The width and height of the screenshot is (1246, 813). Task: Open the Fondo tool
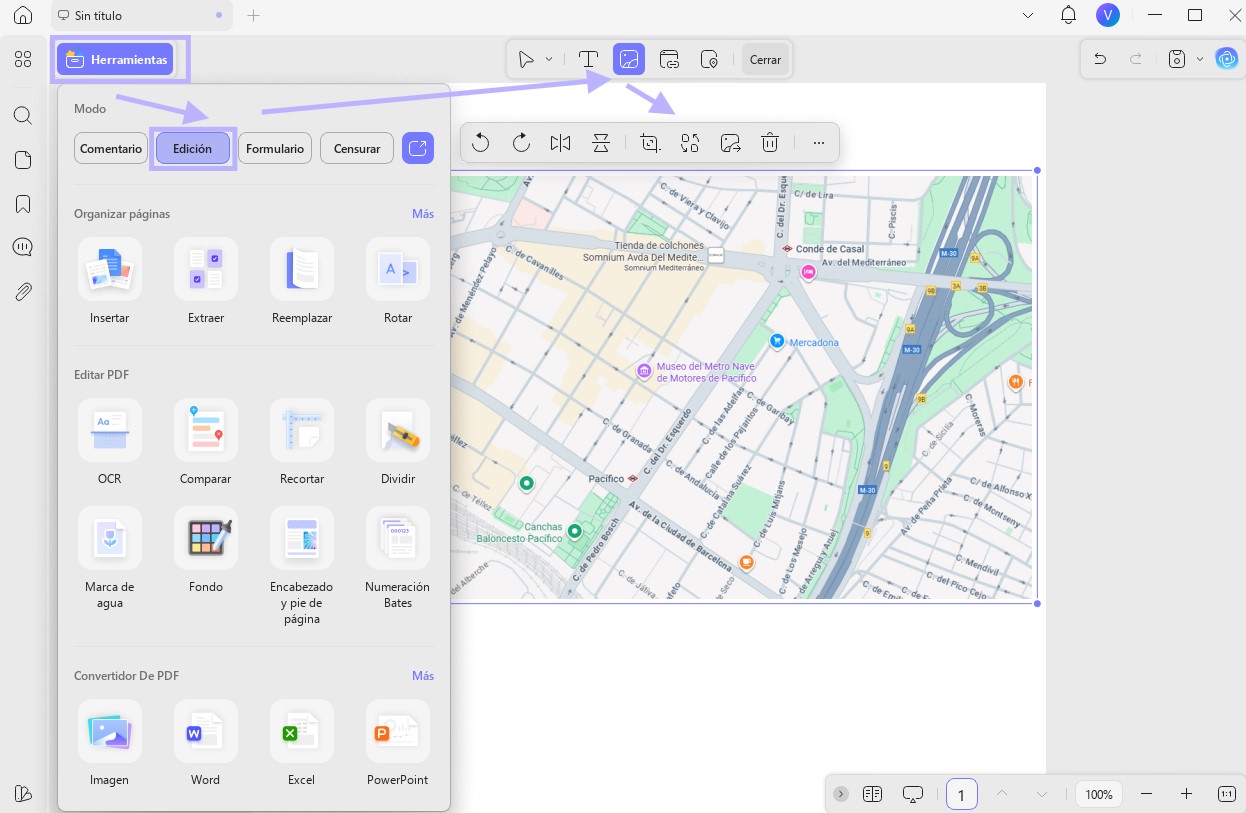pyautogui.click(x=206, y=549)
